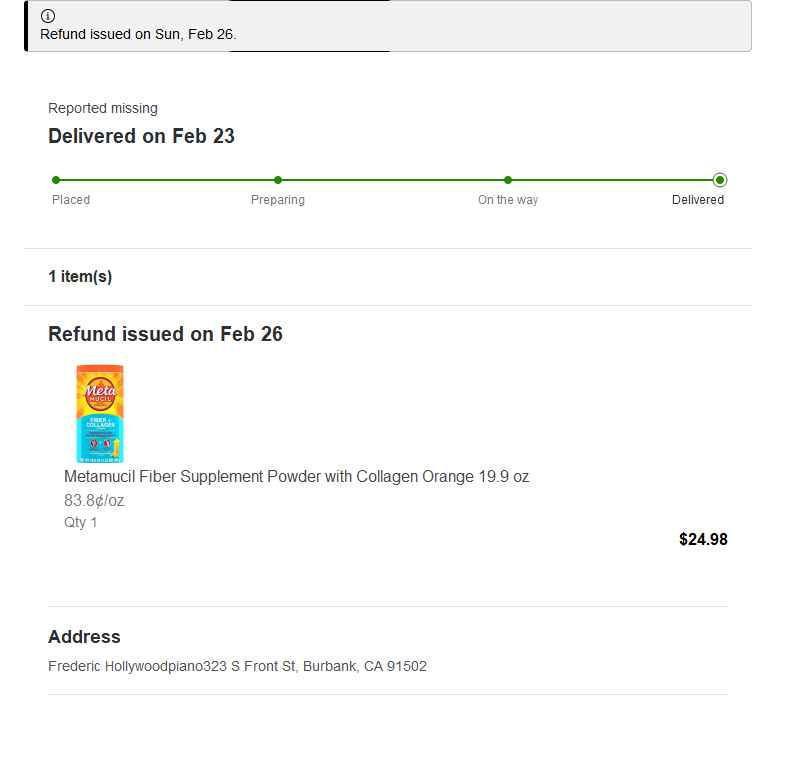The image size is (800, 759).
Task: Click the Qty 1 quantity text
Action: coord(81,522)
